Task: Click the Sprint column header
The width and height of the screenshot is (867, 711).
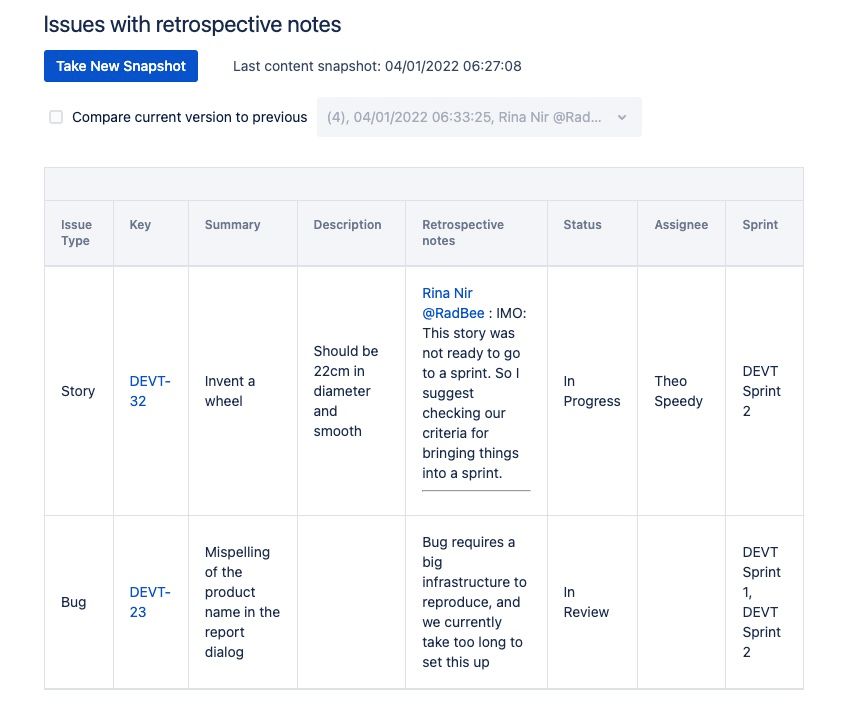Action: (760, 225)
